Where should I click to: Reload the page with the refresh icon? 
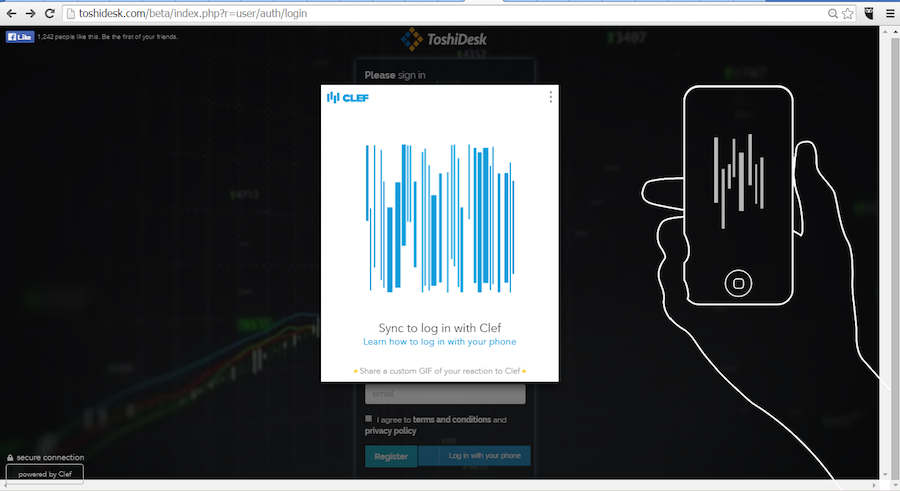[x=50, y=13]
